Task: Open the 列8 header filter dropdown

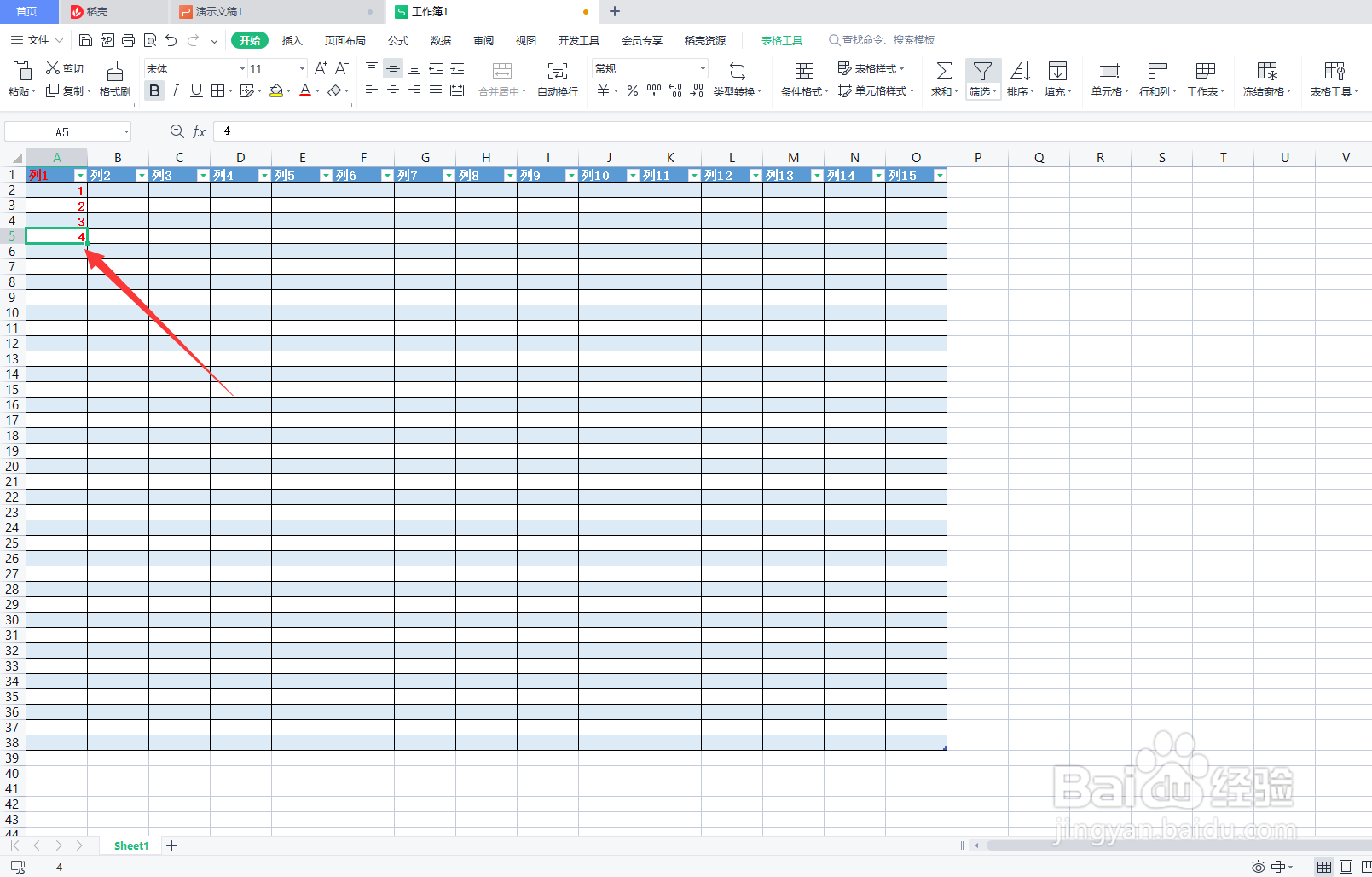Action: pos(510,175)
